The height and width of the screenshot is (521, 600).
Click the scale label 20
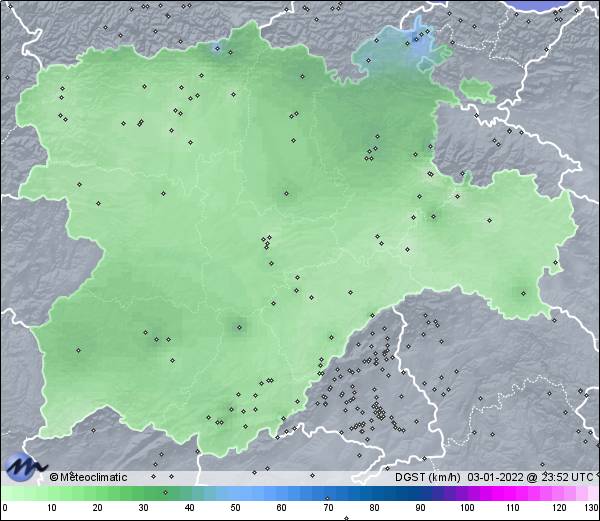98,508
